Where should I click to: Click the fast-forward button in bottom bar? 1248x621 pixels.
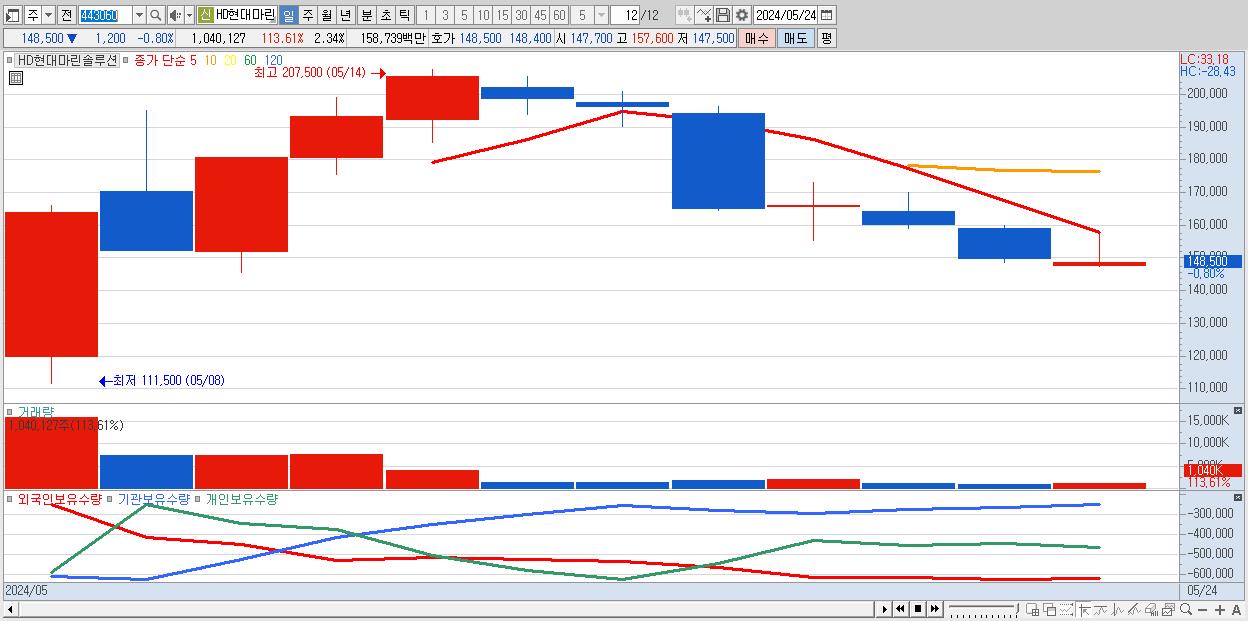934,609
